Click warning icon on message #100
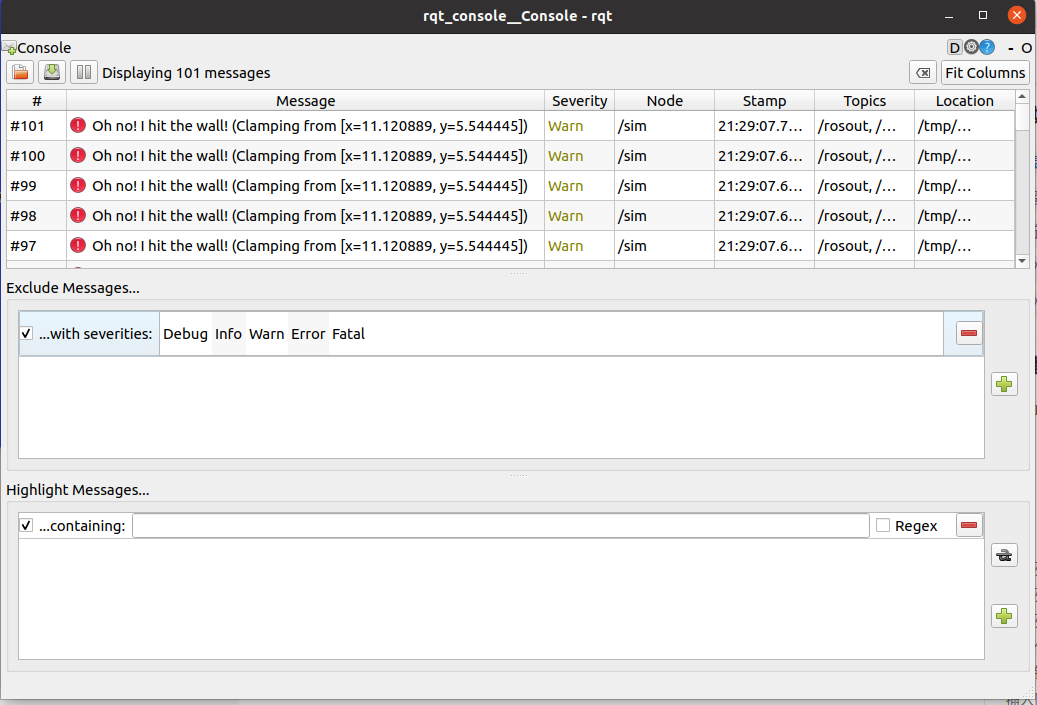This screenshot has width=1037, height=705. (x=78, y=155)
